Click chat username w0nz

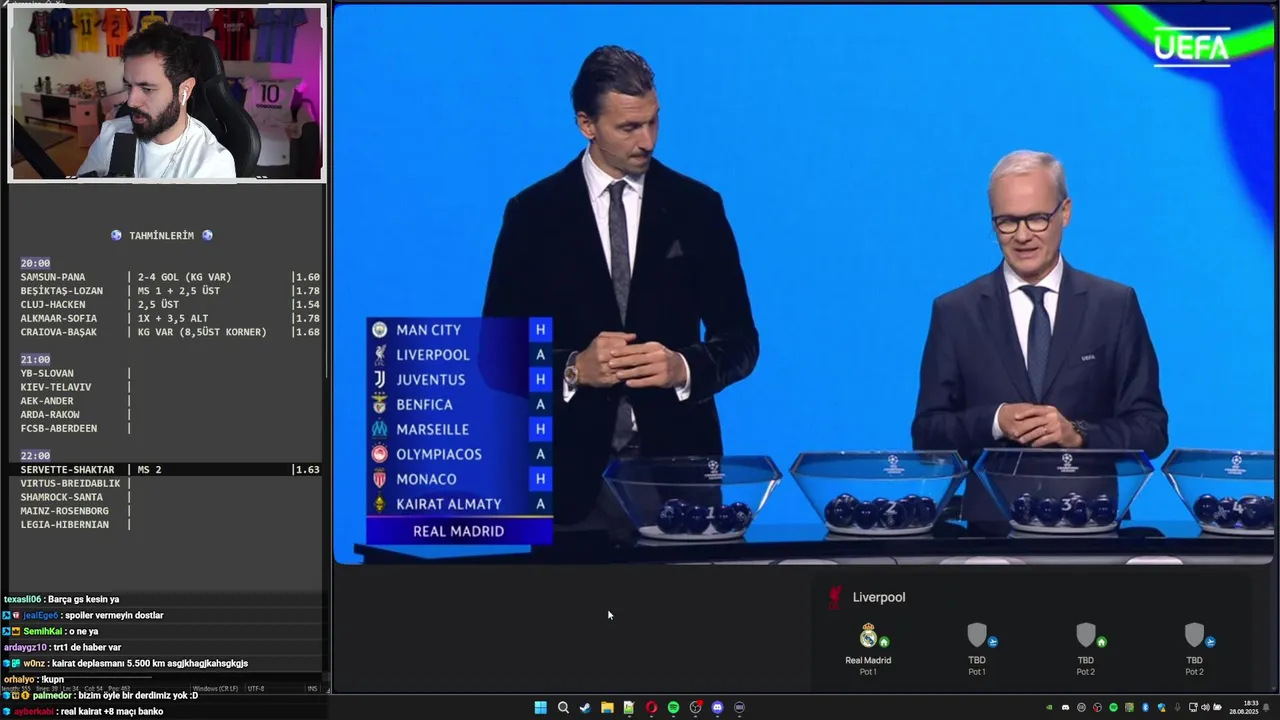pos(35,663)
